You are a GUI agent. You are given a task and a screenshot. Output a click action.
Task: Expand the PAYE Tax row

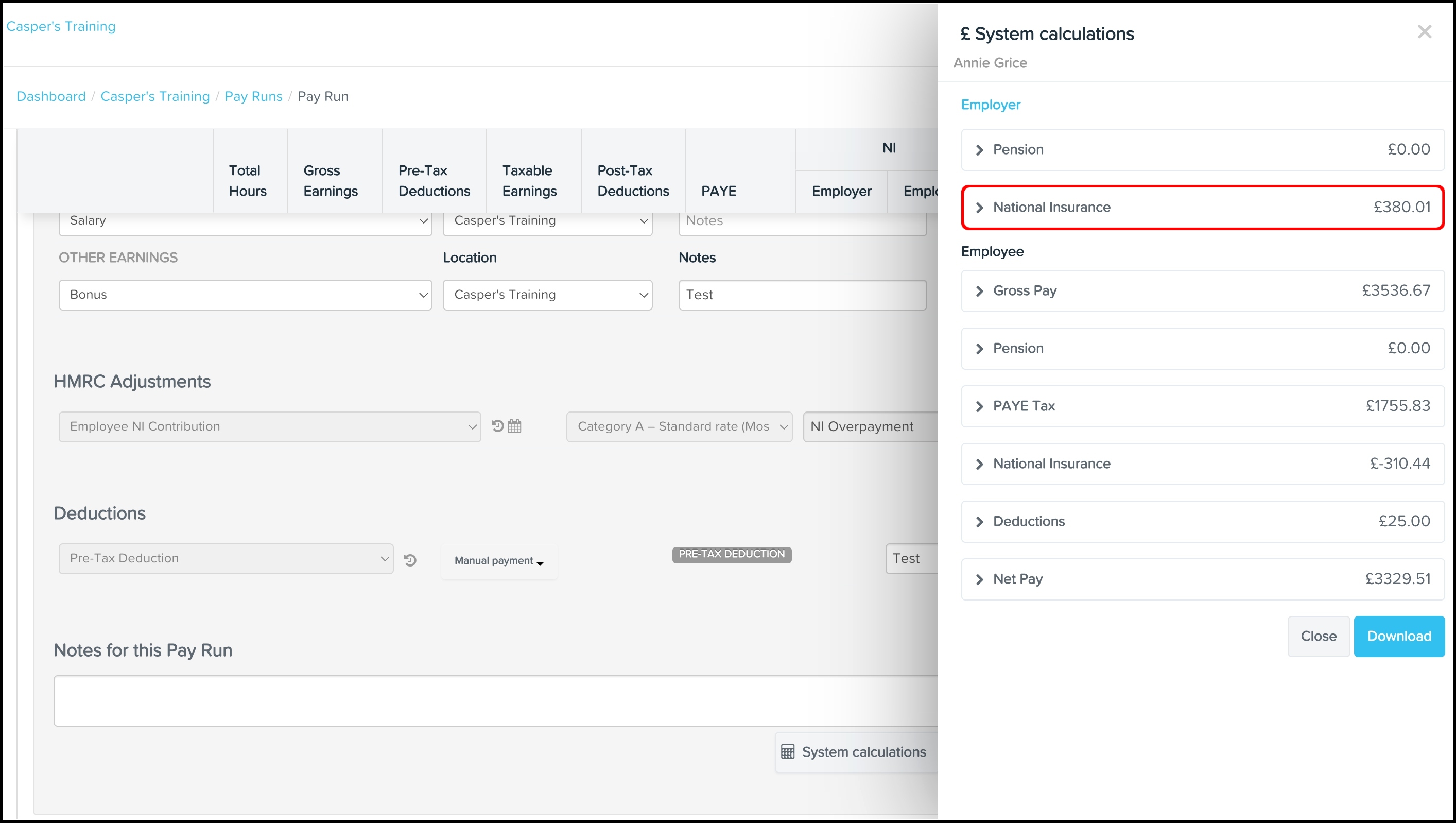[x=1203, y=406]
